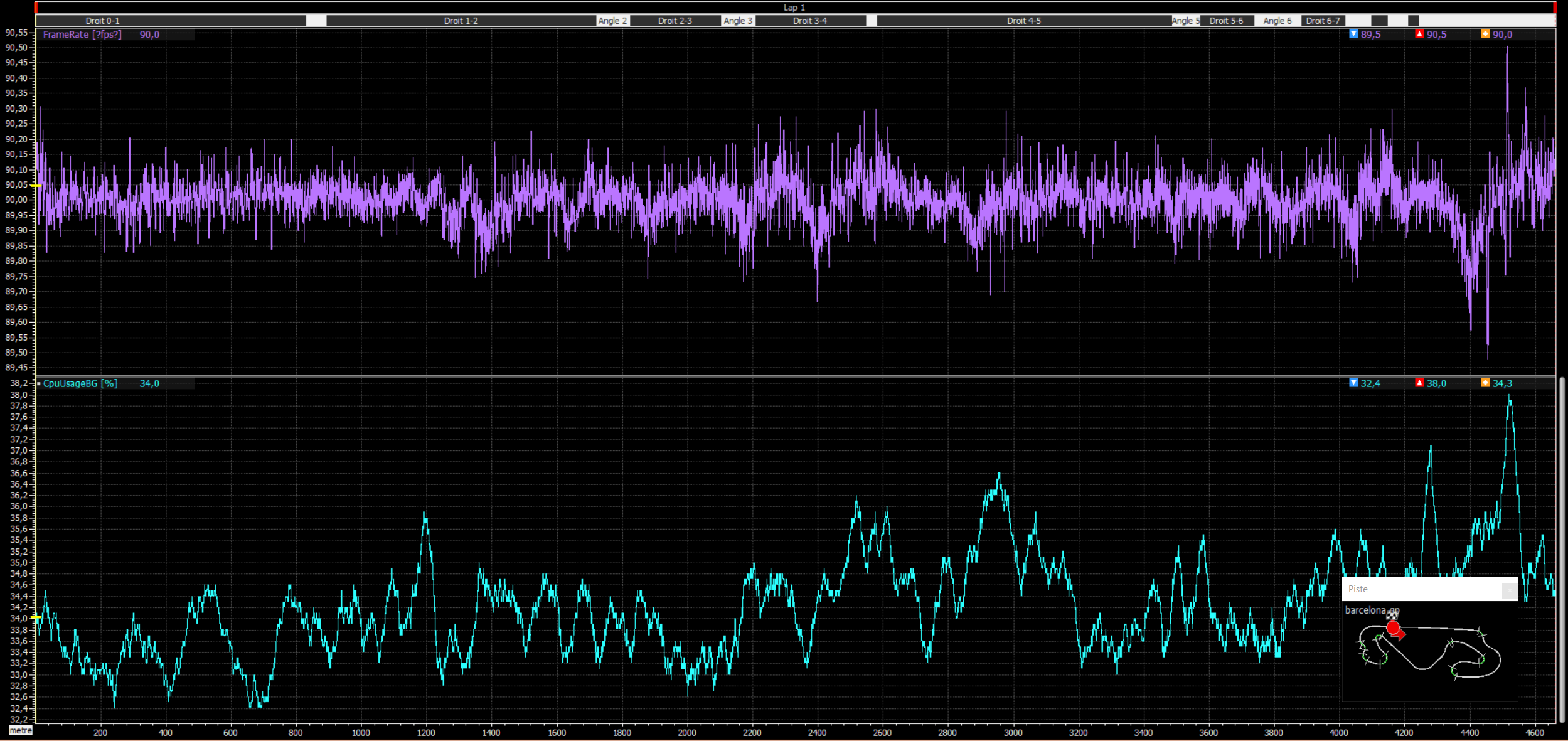Click the CpuUsageBG current value 34,0
The height and width of the screenshot is (741, 1568).
tap(149, 383)
